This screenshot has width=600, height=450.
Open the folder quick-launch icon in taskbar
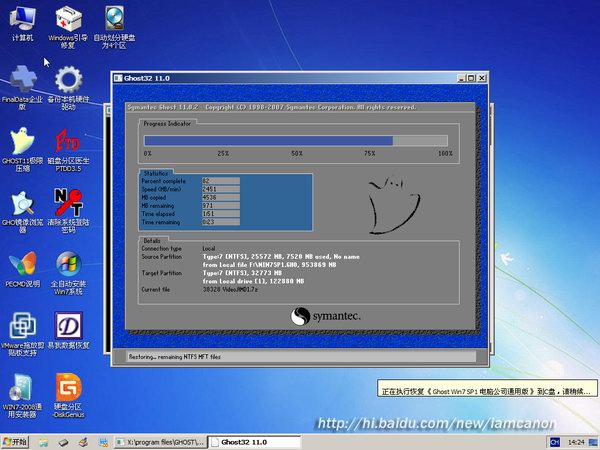click(43, 443)
